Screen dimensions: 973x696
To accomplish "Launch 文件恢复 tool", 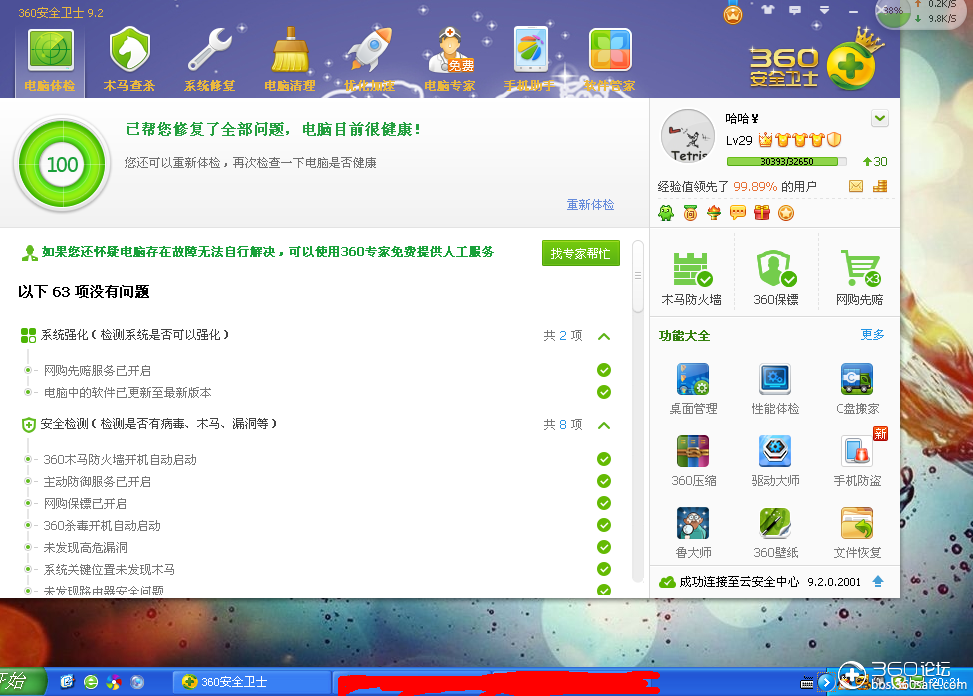I will 857,533.
